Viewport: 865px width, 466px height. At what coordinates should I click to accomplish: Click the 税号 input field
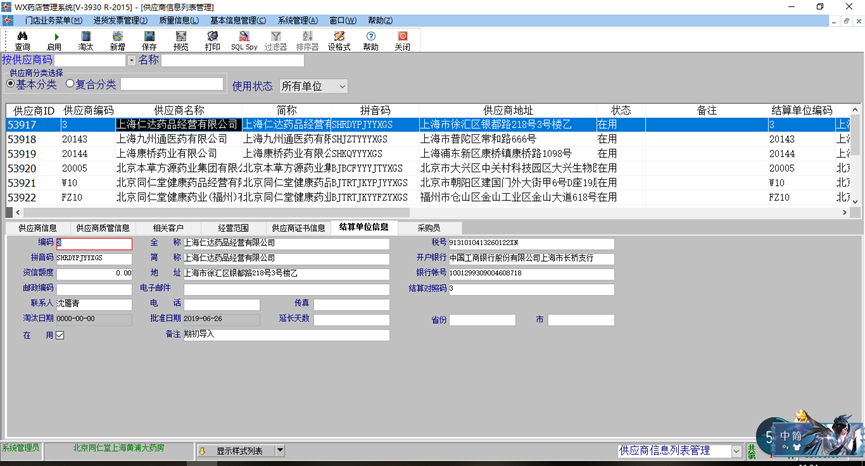[x=531, y=243]
